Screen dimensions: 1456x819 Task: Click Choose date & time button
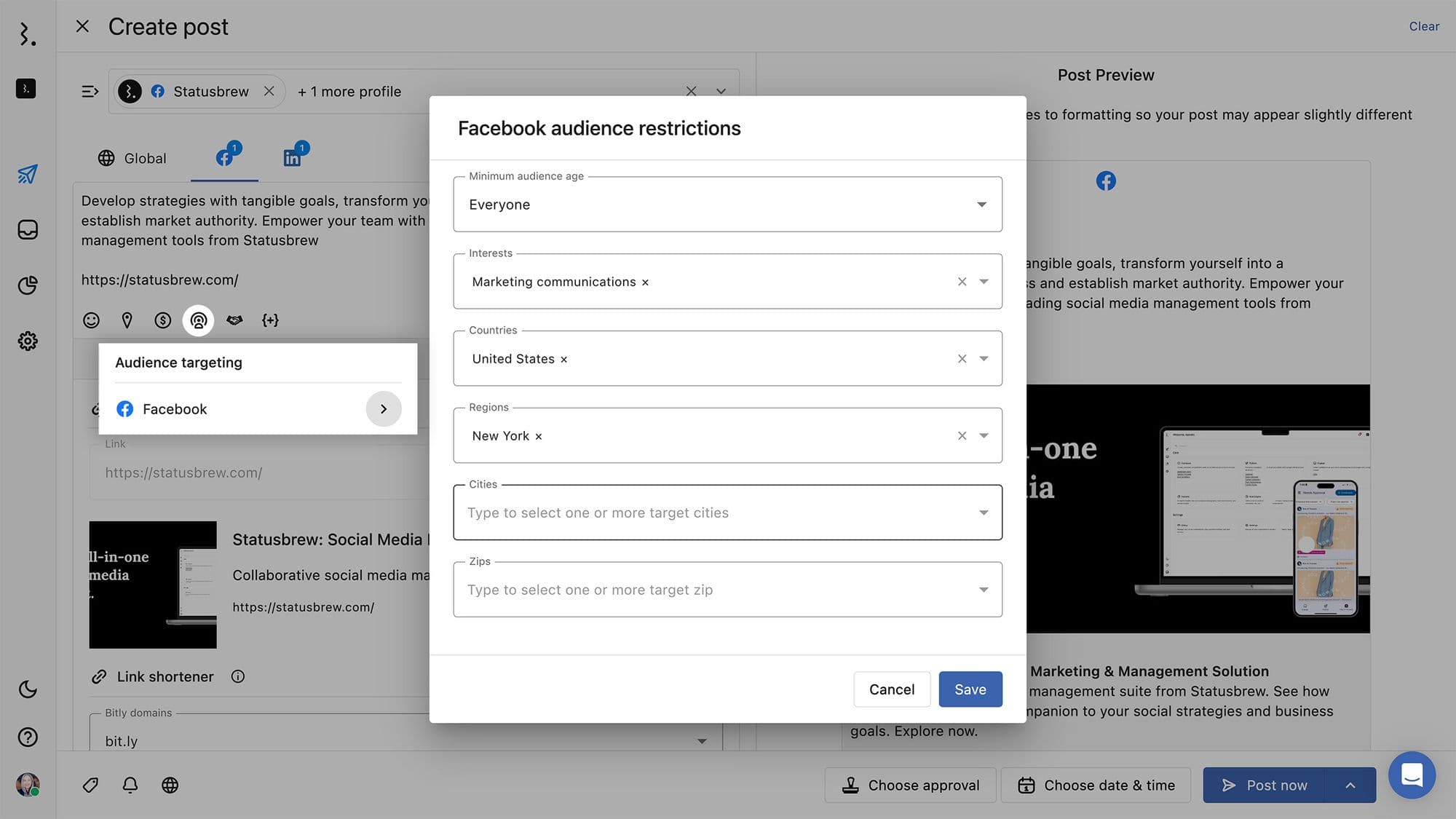[1096, 786]
